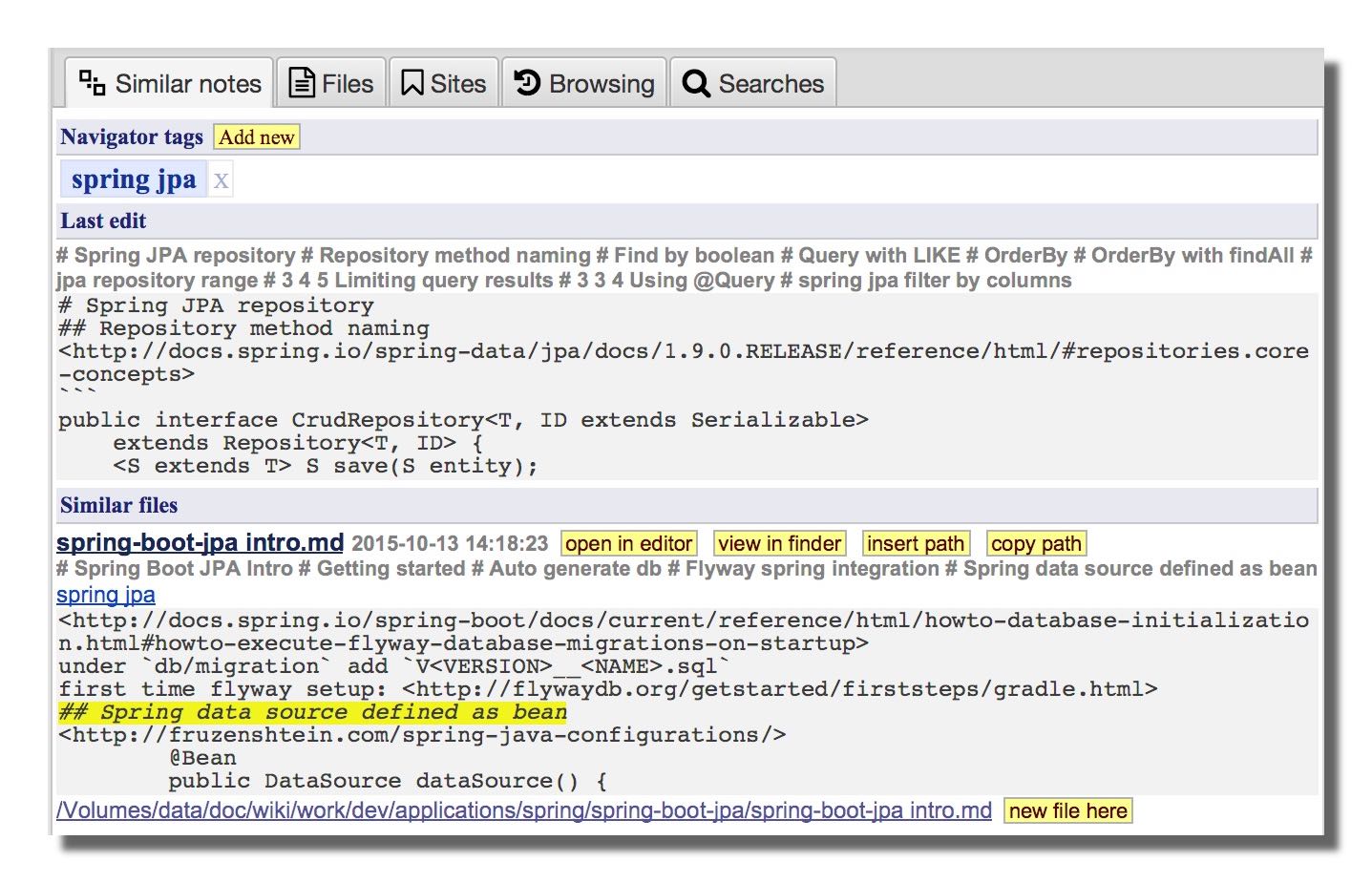Screen dimensions: 1372x883
Task: Click the Navigator tags heading
Action: [x=132, y=137]
